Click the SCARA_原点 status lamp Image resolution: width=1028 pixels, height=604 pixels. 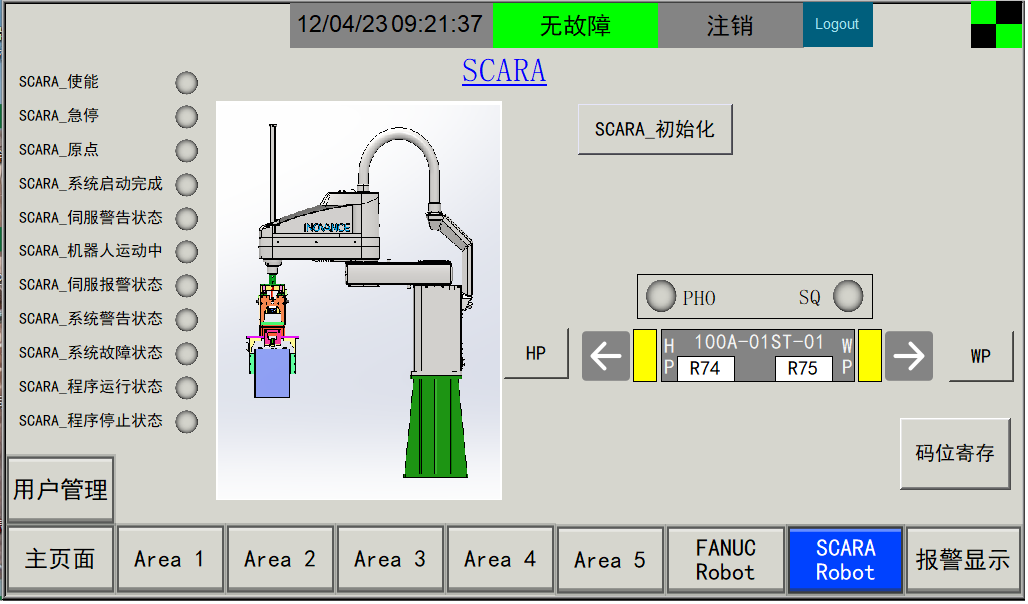click(x=187, y=151)
